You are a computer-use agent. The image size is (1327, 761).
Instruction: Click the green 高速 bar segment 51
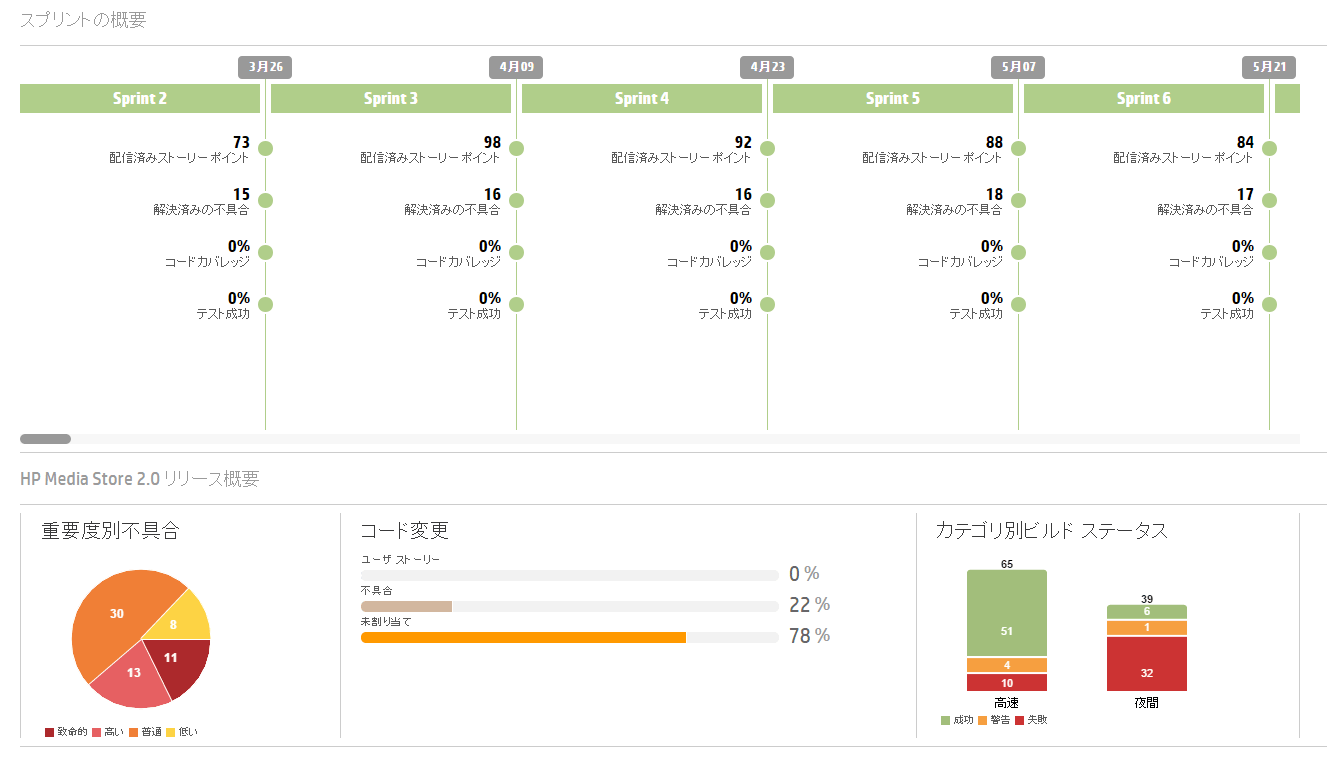(x=1006, y=613)
